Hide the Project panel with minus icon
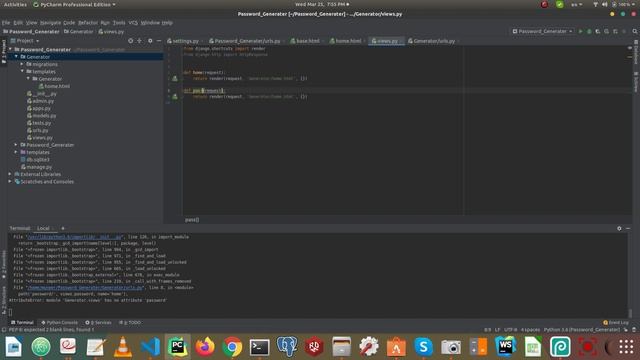This screenshot has width=640, height=360. pos(159,41)
